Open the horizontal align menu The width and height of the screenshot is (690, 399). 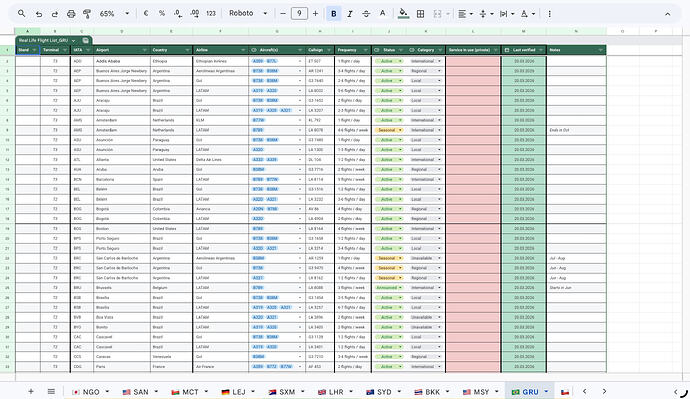(x=465, y=14)
